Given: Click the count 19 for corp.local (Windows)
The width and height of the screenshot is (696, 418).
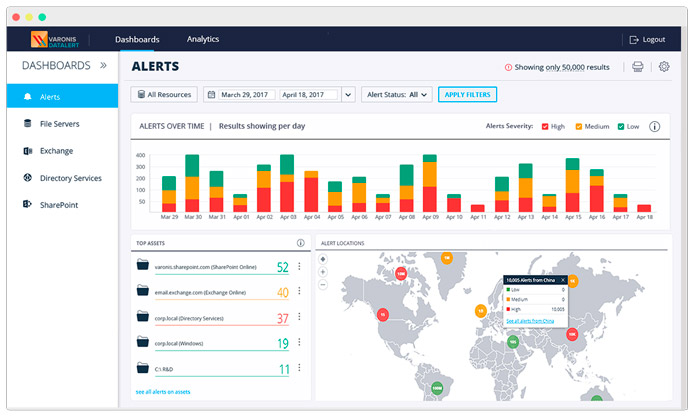Looking at the screenshot, I should (283, 343).
